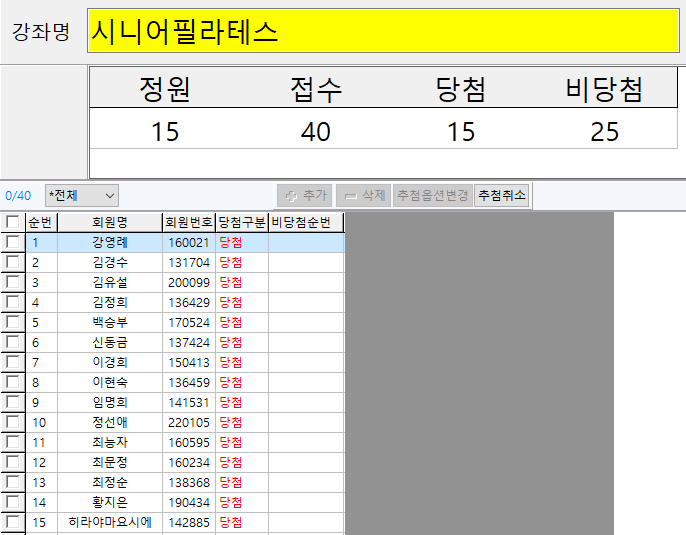Select member name 김유설
The image size is (686, 535).
pos(110,283)
